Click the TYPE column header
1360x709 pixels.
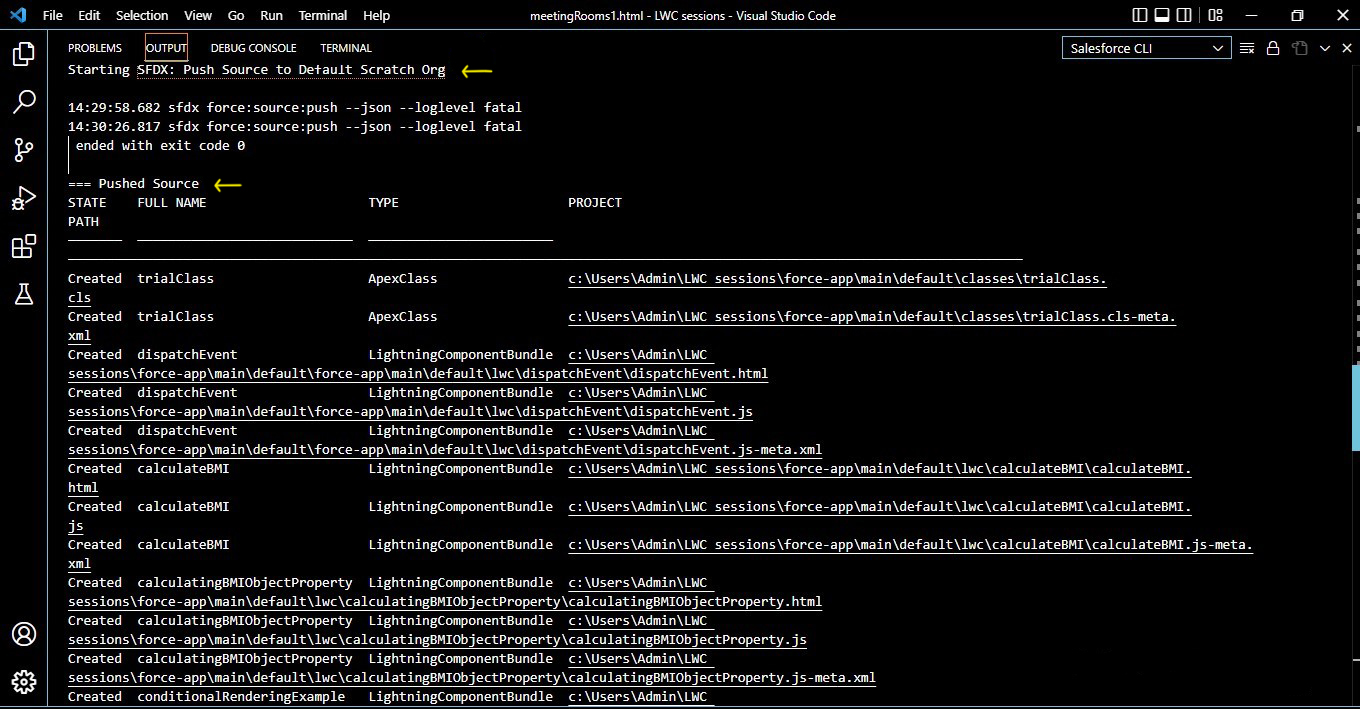click(383, 203)
